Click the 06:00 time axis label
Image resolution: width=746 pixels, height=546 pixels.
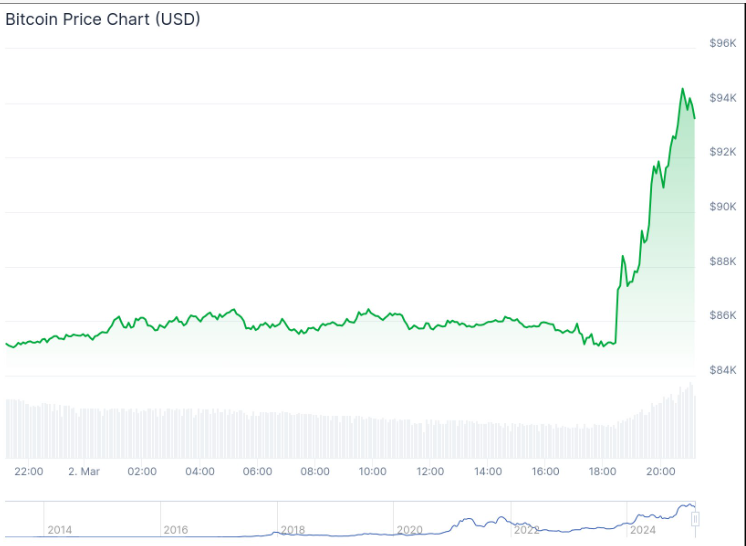click(x=258, y=471)
